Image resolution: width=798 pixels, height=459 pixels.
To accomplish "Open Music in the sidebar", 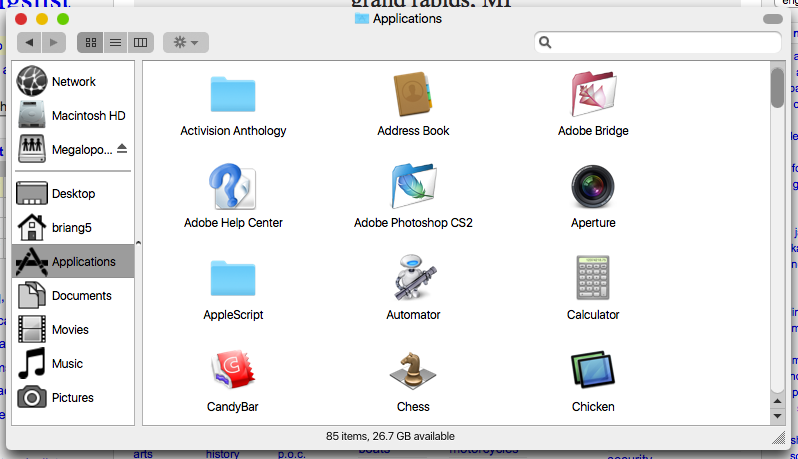I will (73, 364).
